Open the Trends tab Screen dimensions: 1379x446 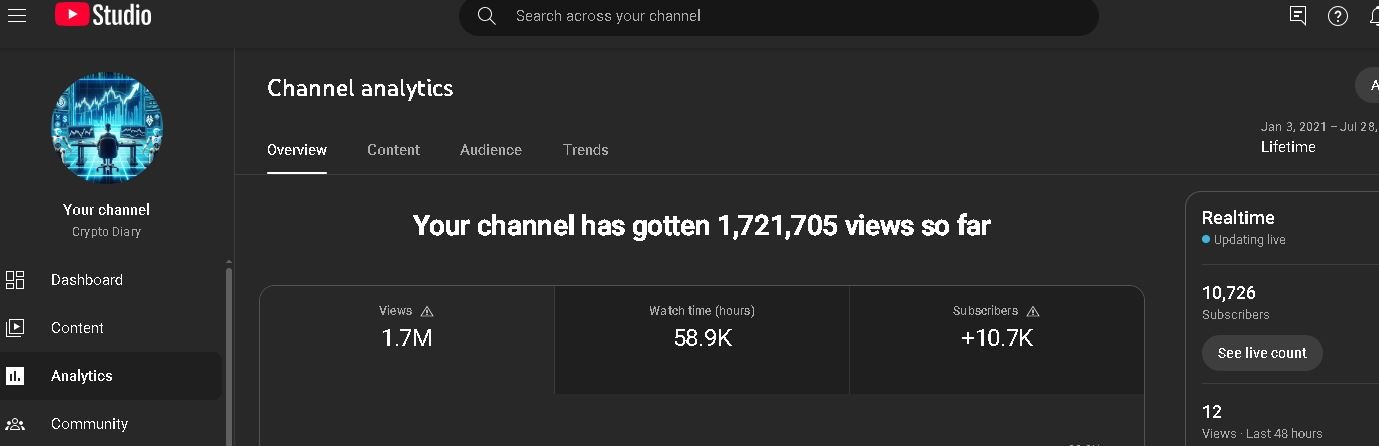point(585,150)
